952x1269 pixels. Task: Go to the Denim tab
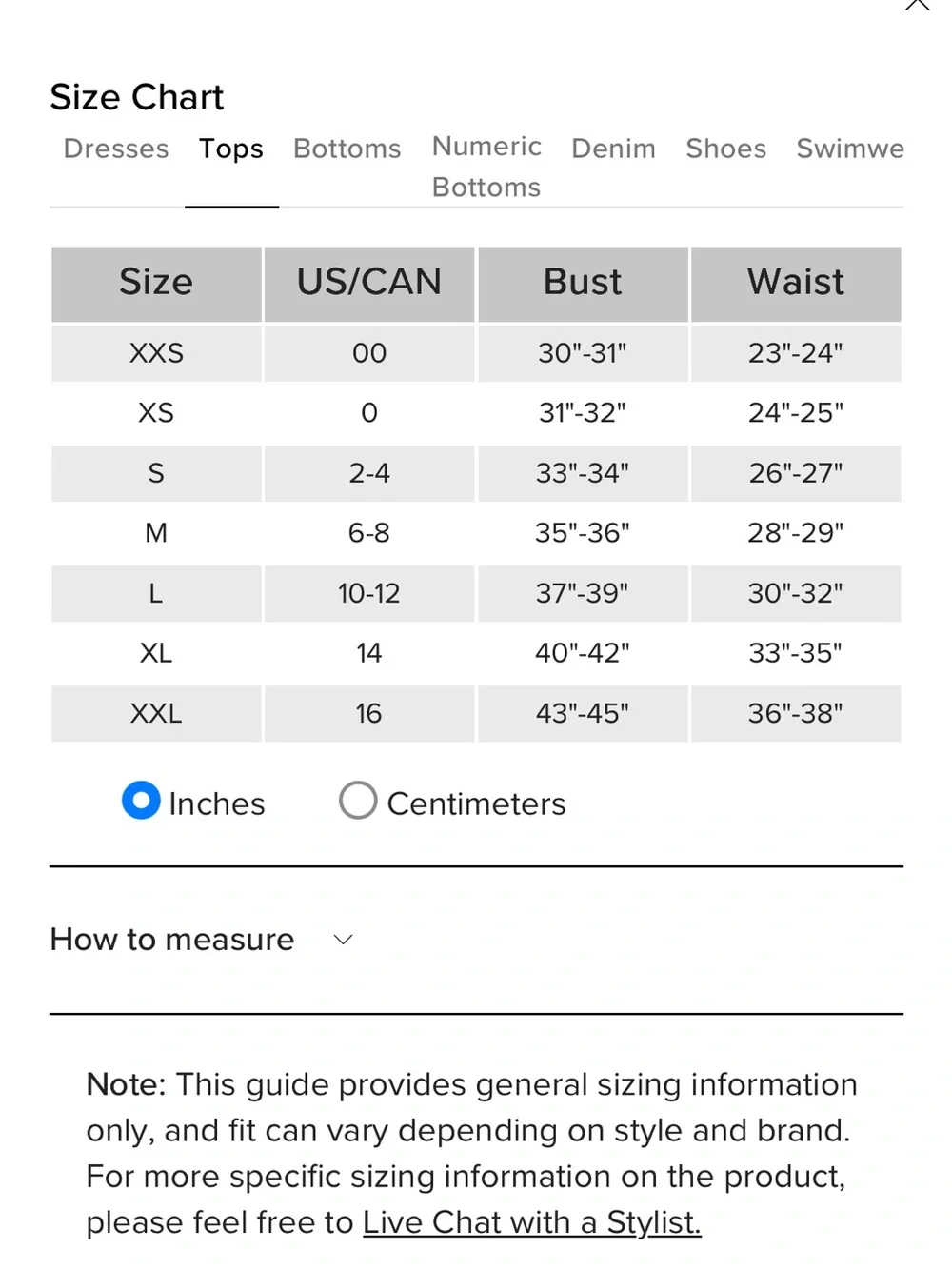614,149
